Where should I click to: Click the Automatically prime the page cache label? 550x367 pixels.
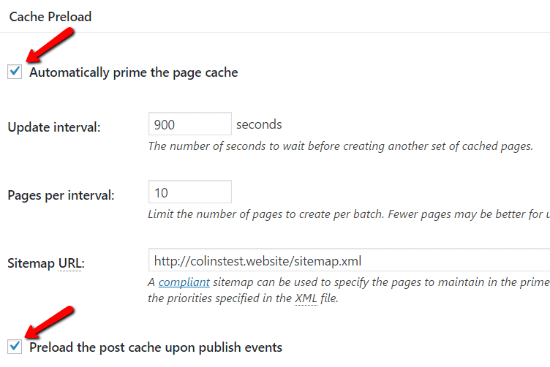(134, 73)
